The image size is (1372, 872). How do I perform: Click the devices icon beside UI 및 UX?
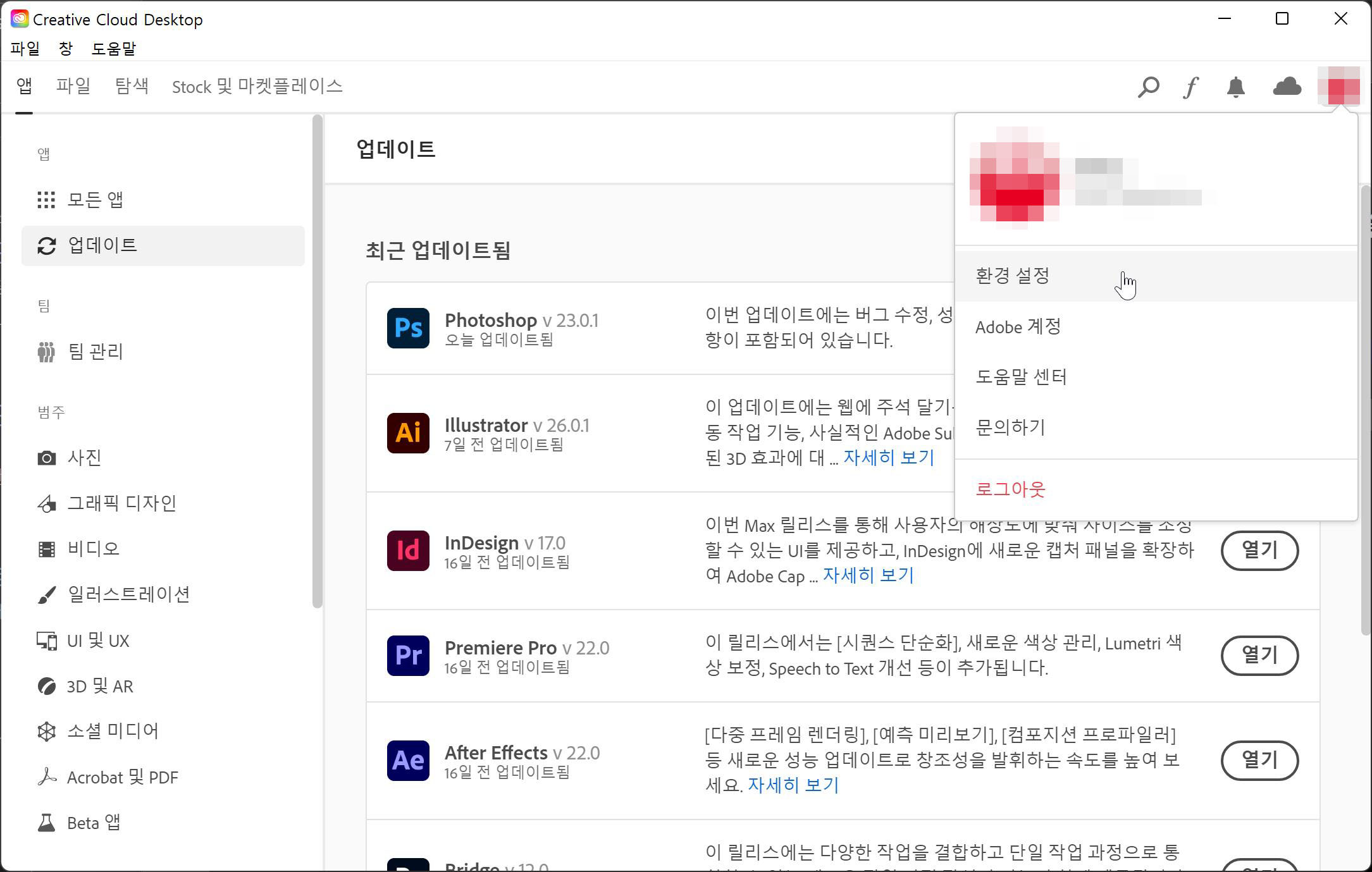tap(46, 641)
